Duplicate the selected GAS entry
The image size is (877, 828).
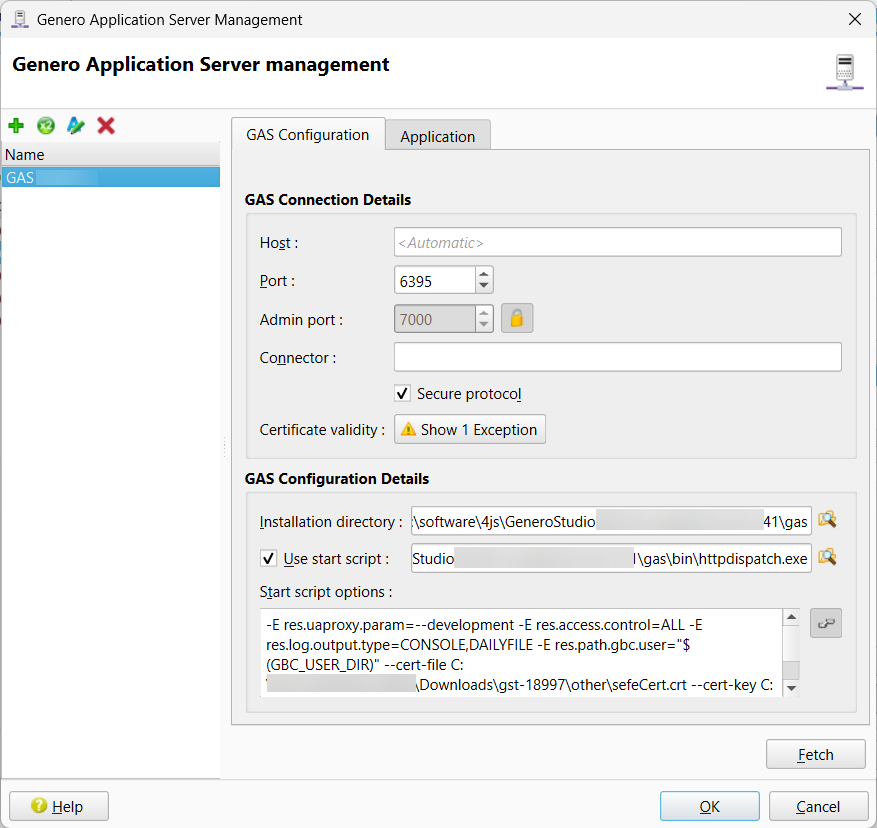(45, 125)
